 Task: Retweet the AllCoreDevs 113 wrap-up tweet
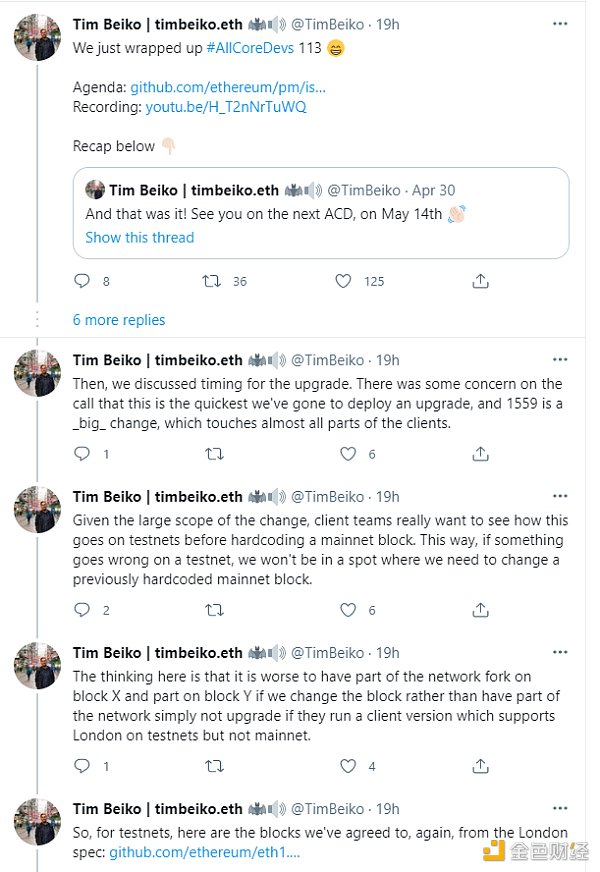(212, 281)
